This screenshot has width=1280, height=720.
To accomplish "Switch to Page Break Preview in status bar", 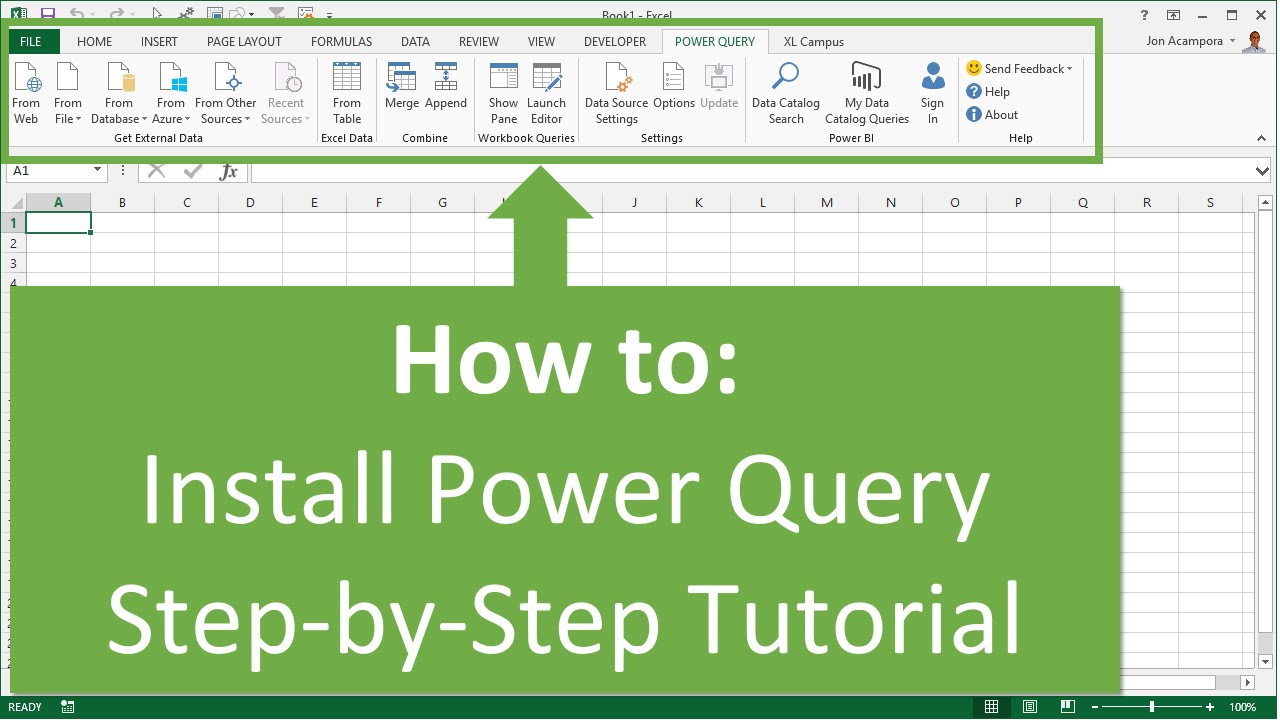I will click(1068, 707).
